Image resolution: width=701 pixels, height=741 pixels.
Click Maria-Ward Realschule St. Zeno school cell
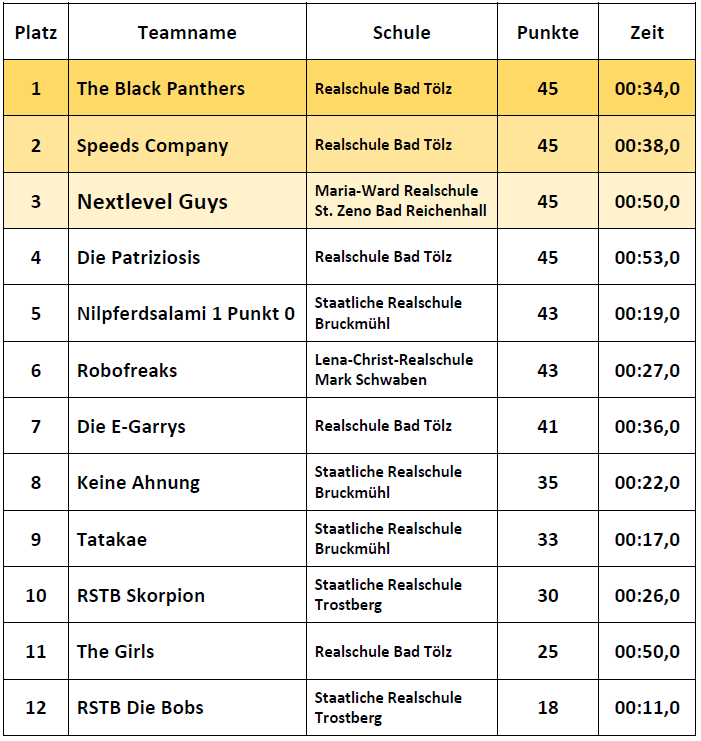pyautogui.click(x=400, y=201)
